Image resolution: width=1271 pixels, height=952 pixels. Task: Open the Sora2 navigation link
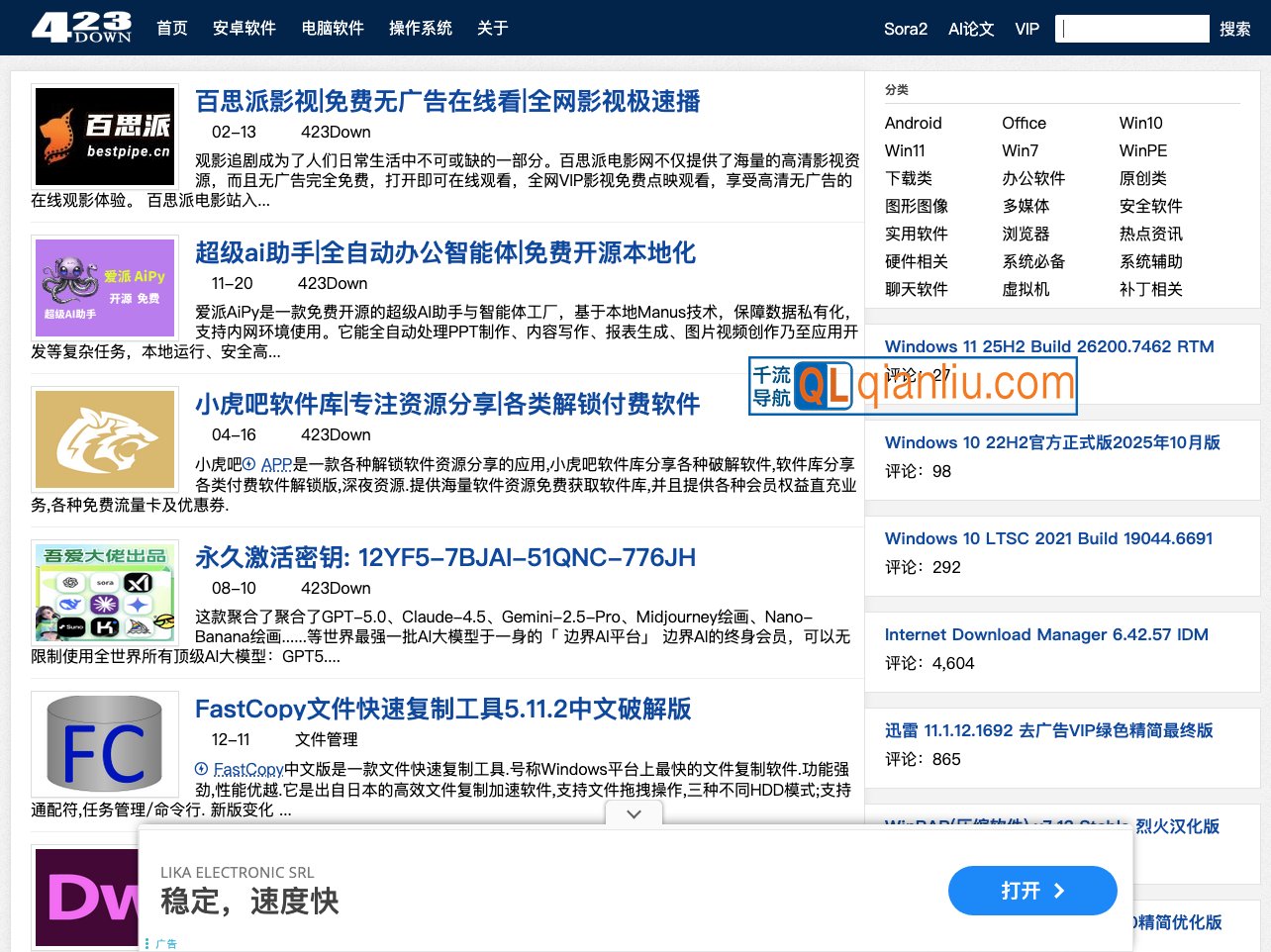point(906,29)
